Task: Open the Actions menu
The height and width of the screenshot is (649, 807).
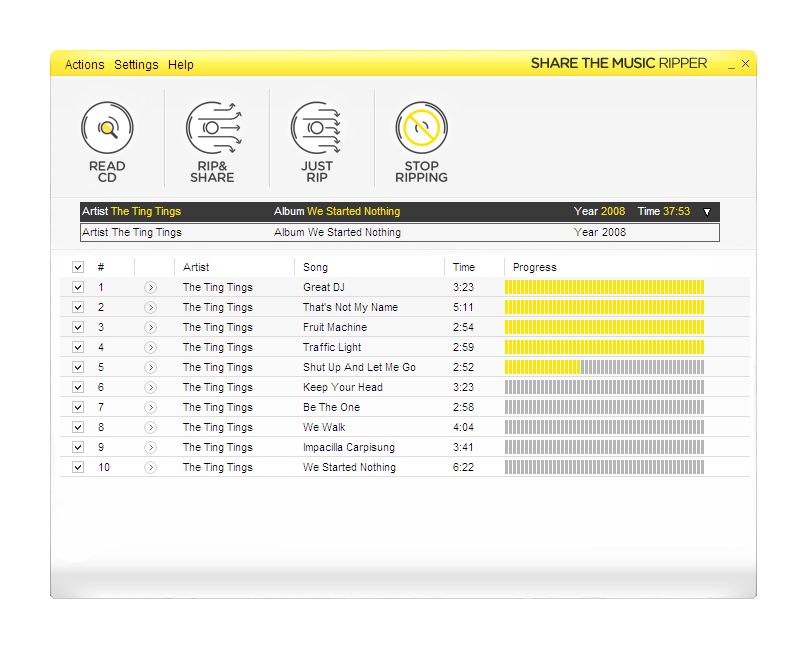Action: (84, 65)
